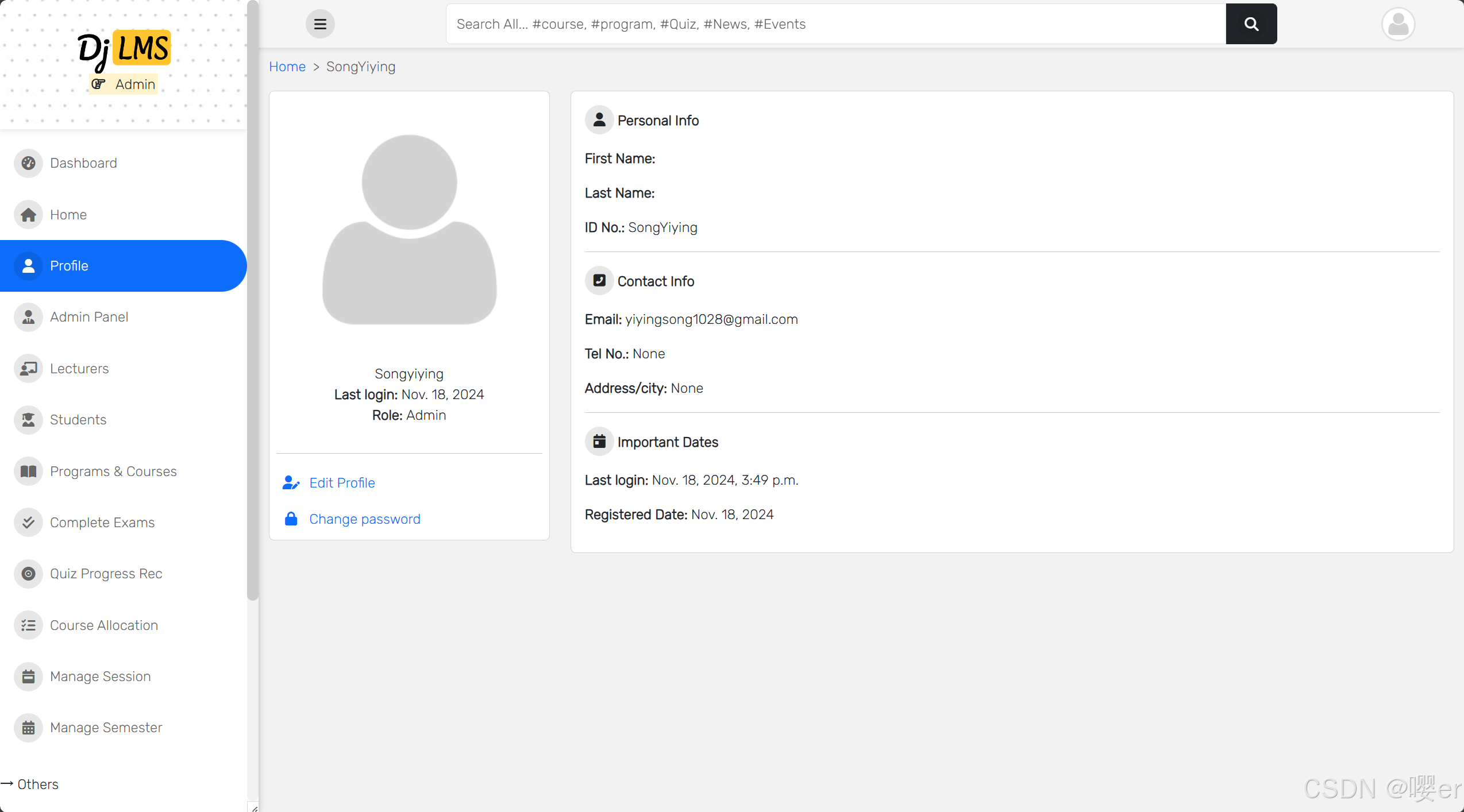This screenshot has width=1464, height=812.
Task: Click the Lecturers chalkboard icon
Action: [x=28, y=369]
